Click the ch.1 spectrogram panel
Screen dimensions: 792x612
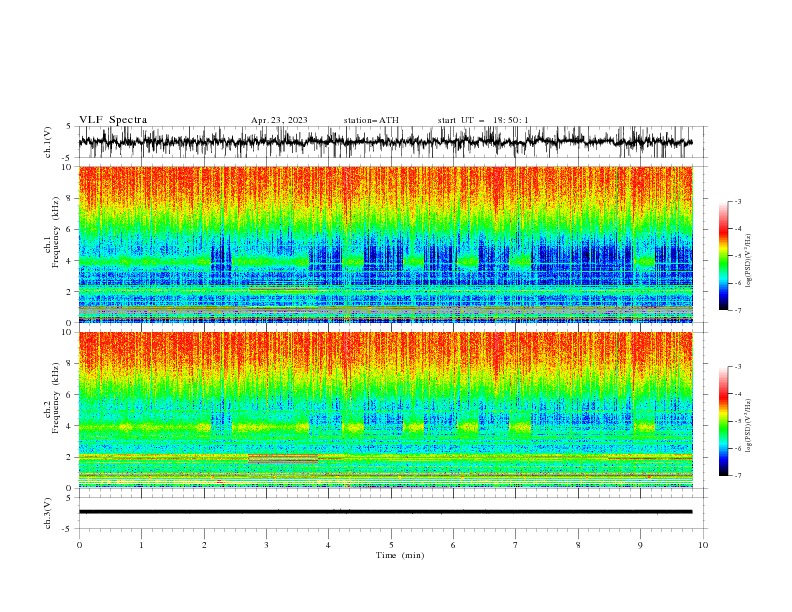click(x=385, y=244)
